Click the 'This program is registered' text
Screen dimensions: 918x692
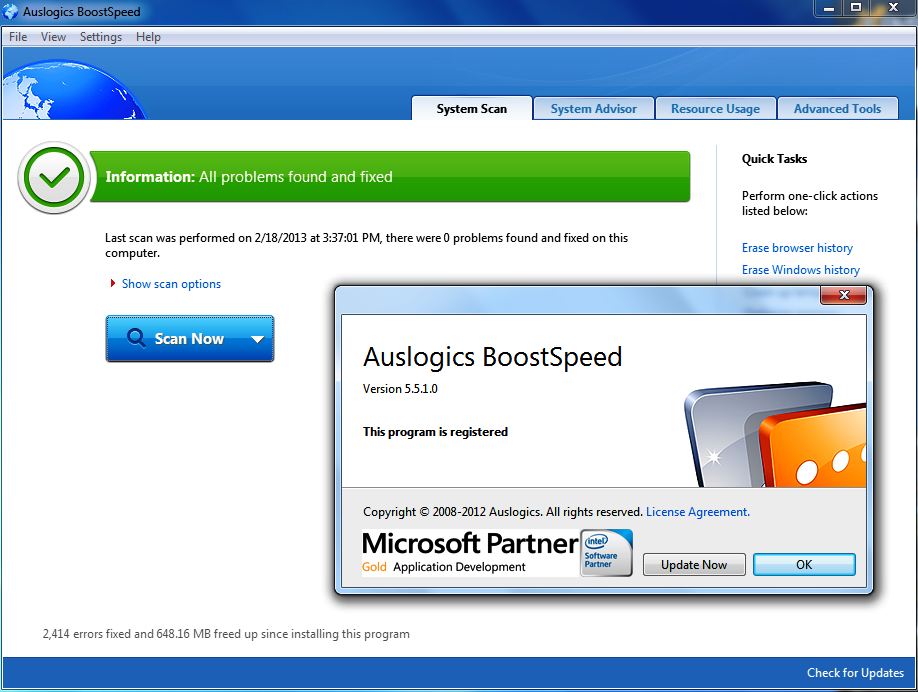(435, 431)
